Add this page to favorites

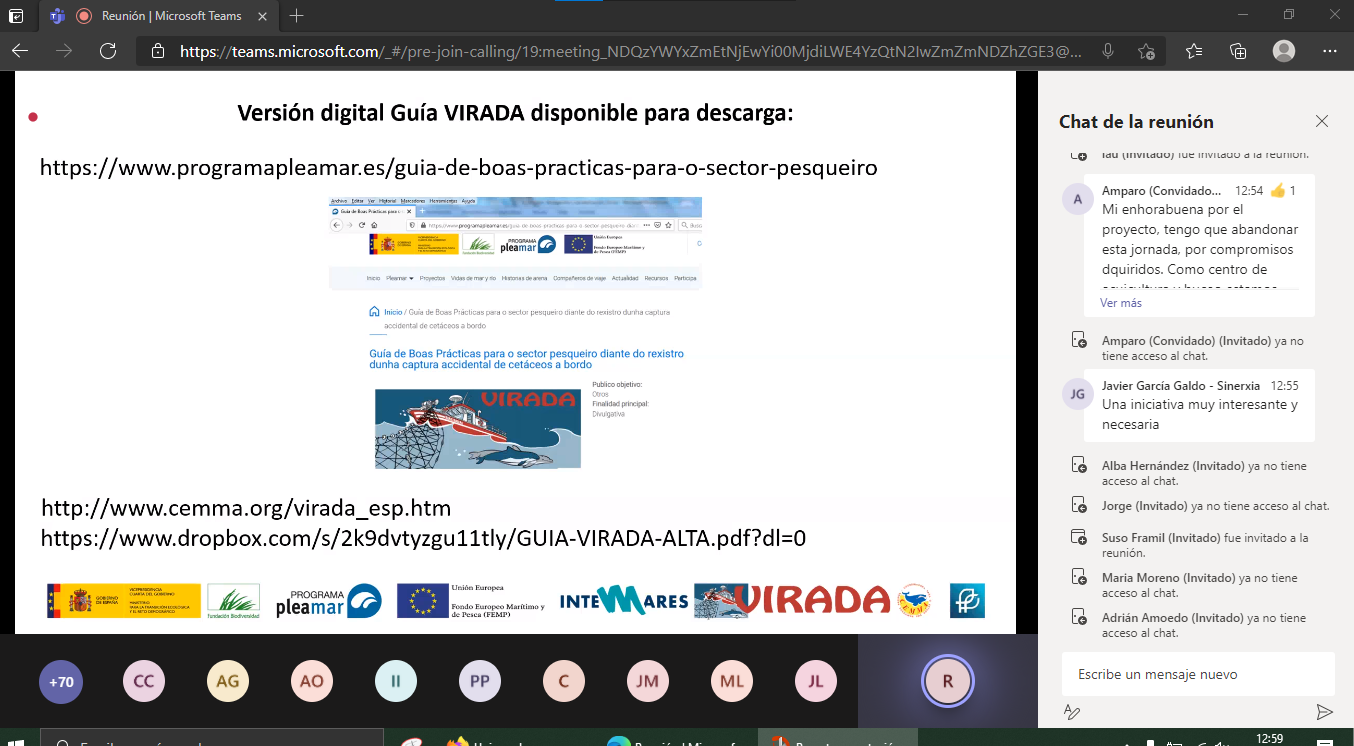1146,51
